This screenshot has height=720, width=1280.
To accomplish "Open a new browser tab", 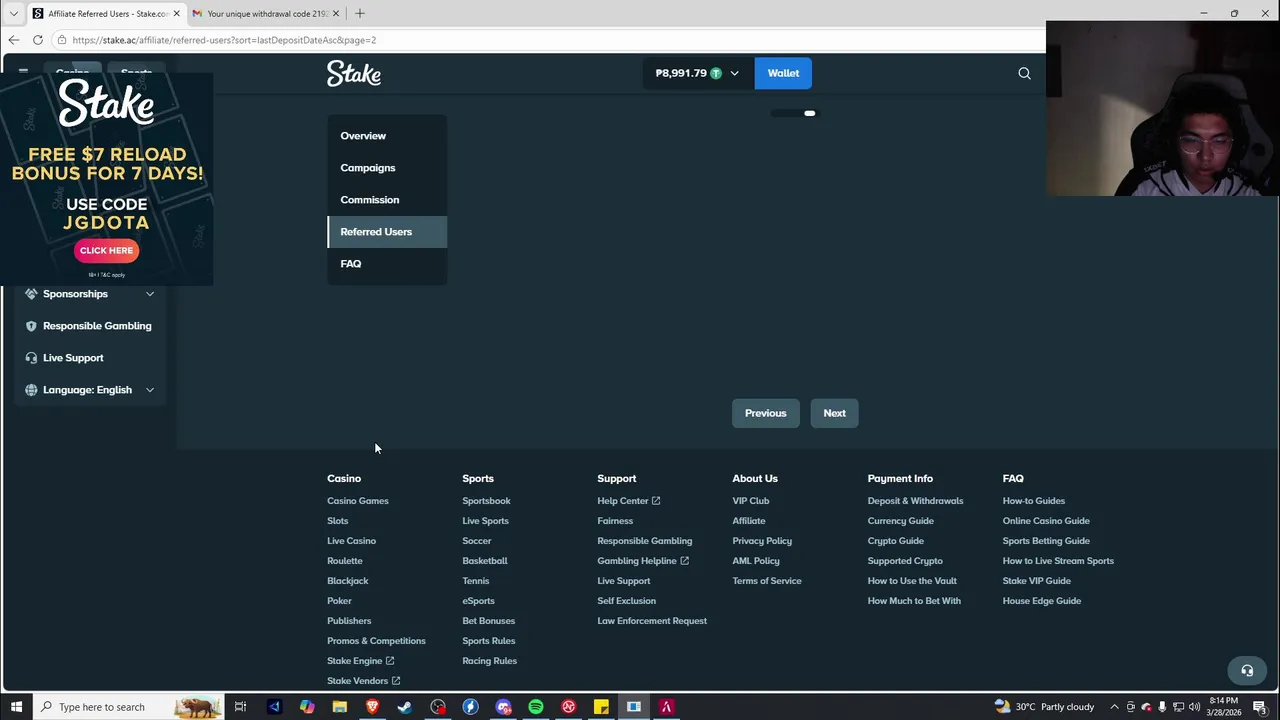I will (360, 13).
